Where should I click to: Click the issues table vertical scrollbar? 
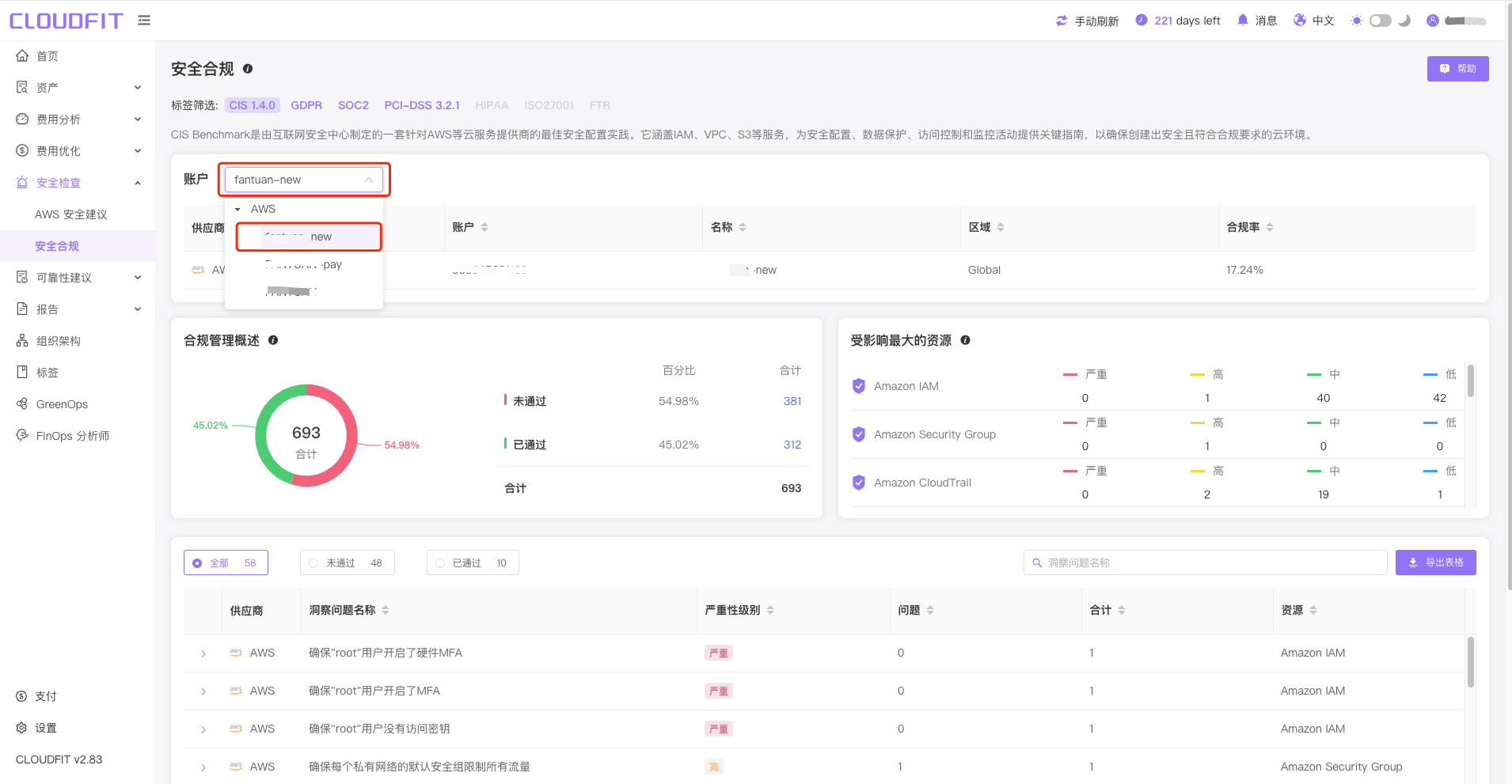[1470, 662]
